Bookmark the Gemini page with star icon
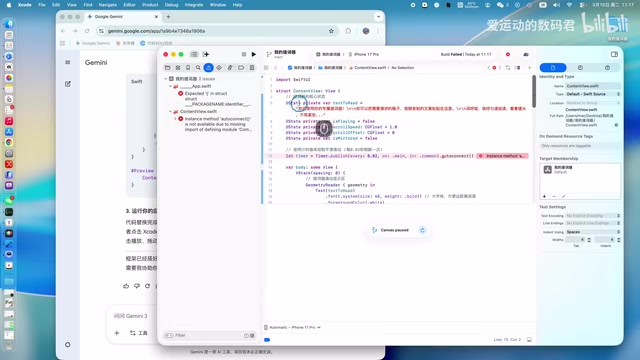The image size is (640, 360). click(x=331, y=31)
